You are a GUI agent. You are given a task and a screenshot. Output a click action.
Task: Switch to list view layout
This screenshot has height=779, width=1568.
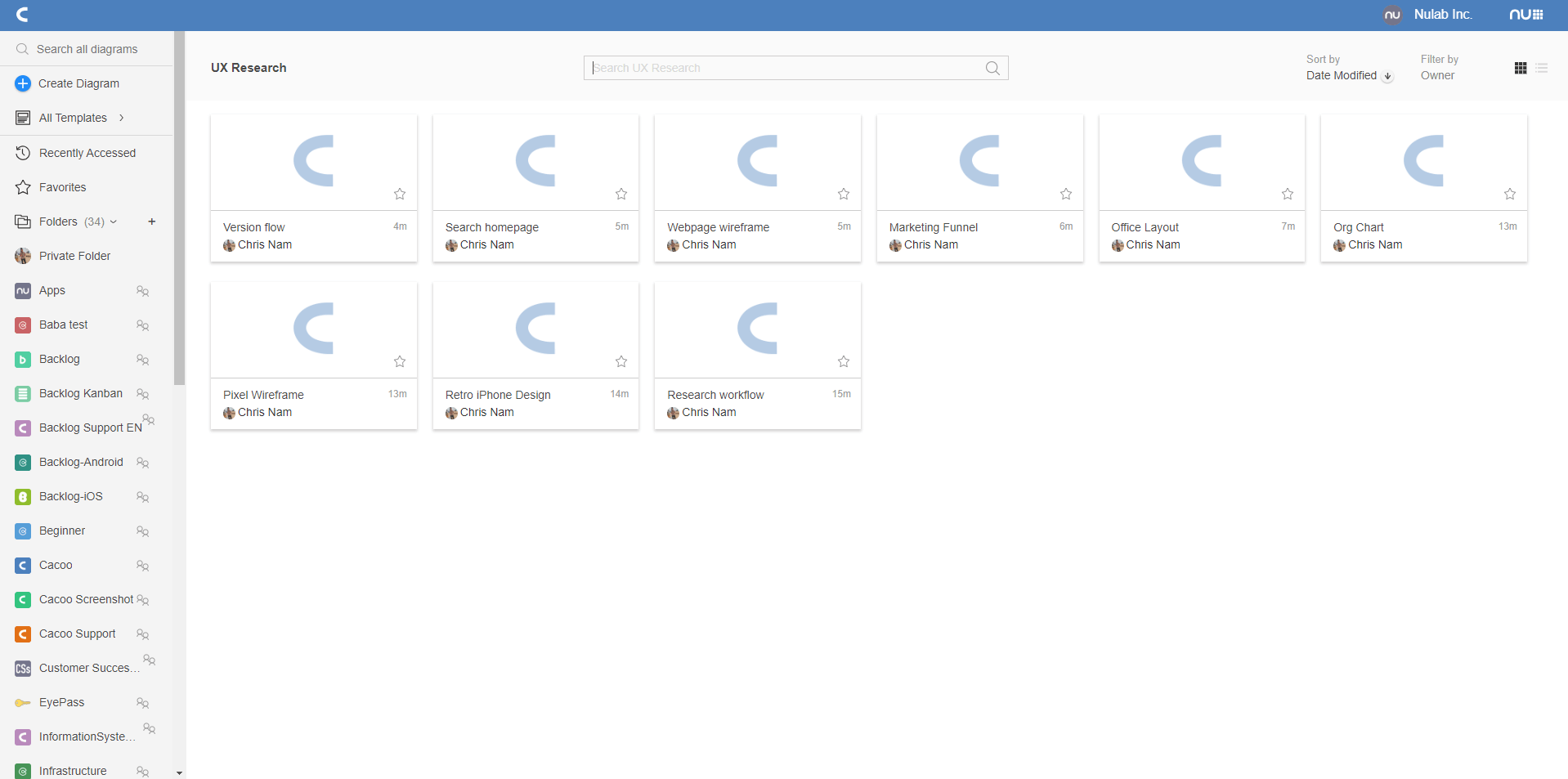(1541, 68)
